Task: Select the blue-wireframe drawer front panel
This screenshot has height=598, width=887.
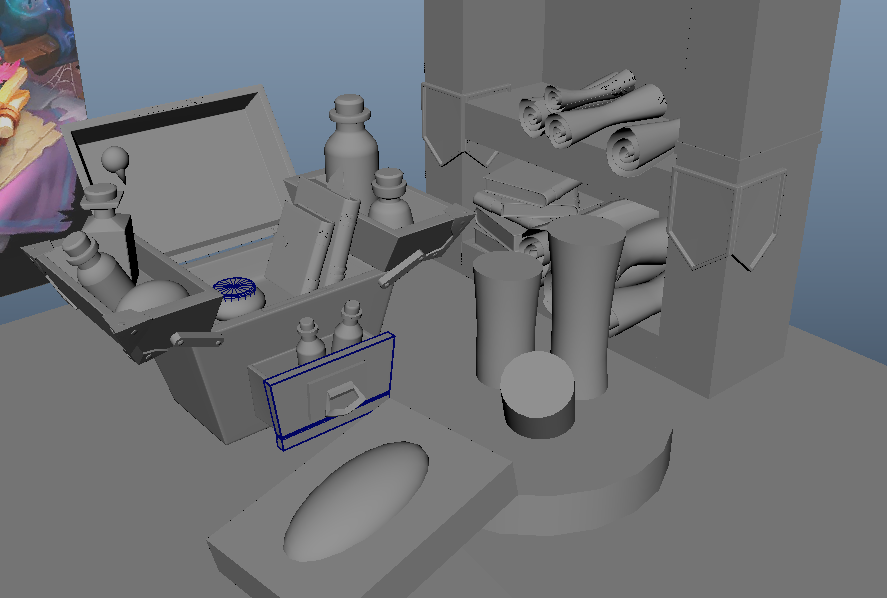Action: 331,390
